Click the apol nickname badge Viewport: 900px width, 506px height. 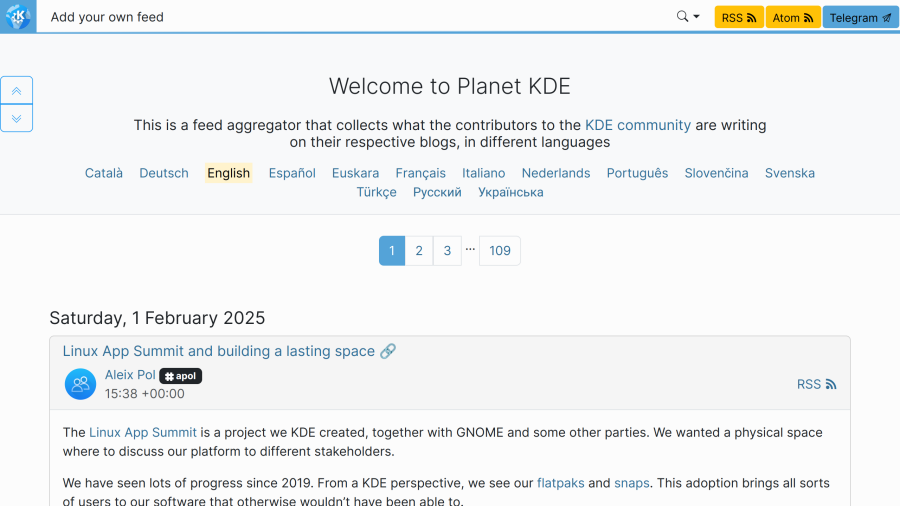tap(181, 376)
